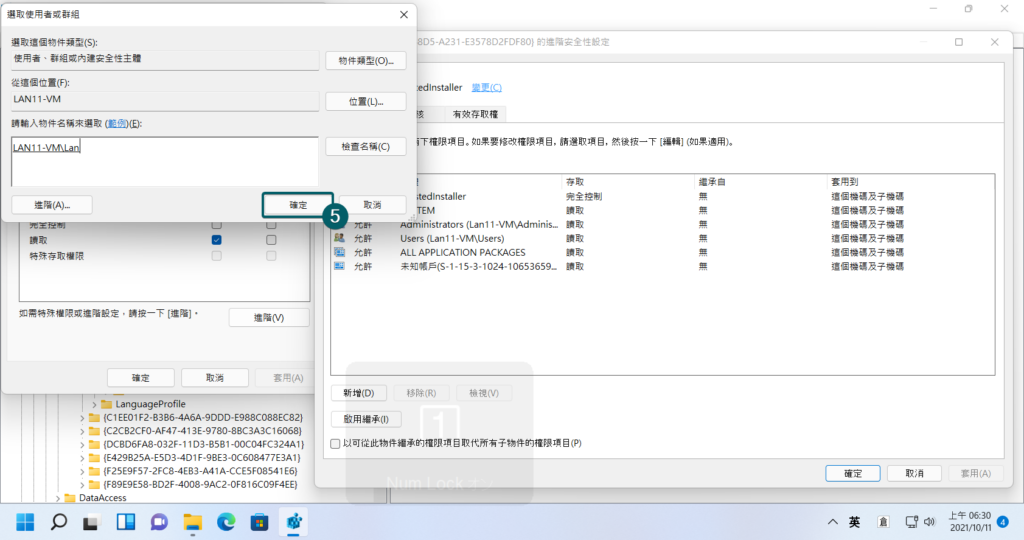
Task: Cancel the select user dialog
Action: pyautogui.click(x=372, y=205)
